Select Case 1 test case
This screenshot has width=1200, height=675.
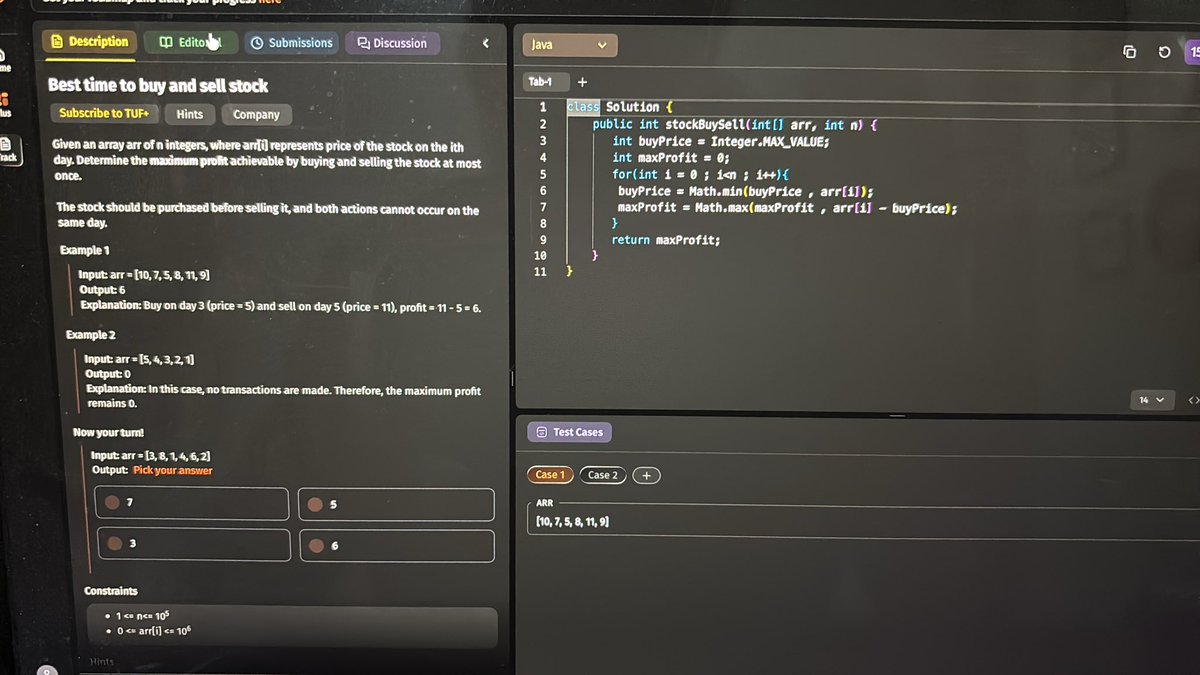tap(550, 475)
